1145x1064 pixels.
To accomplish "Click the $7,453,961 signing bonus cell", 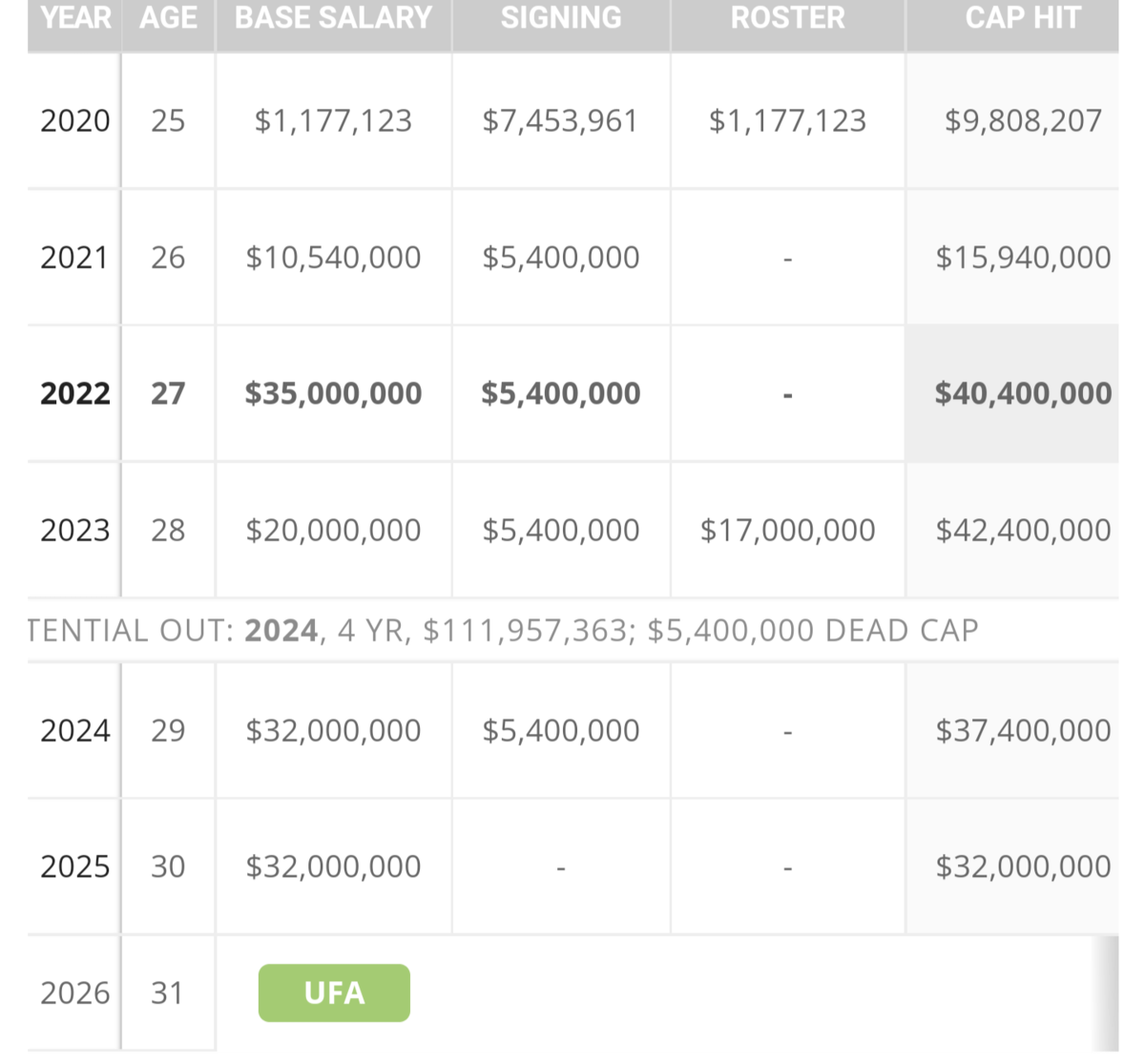I will [x=560, y=121].
